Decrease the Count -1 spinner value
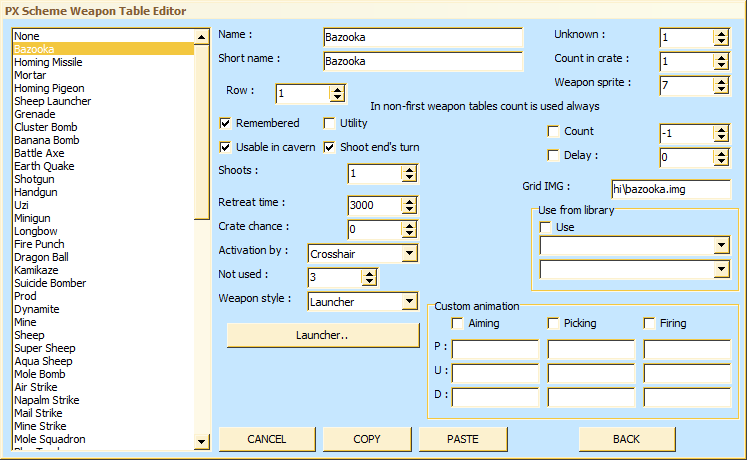Image resolution: width=747 pixels, height=460 pixels. [721, 138]
